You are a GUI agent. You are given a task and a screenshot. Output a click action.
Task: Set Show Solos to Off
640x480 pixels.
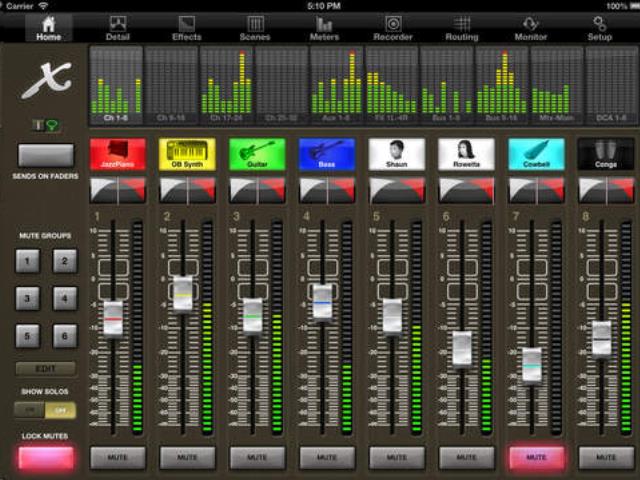(60, 410)
